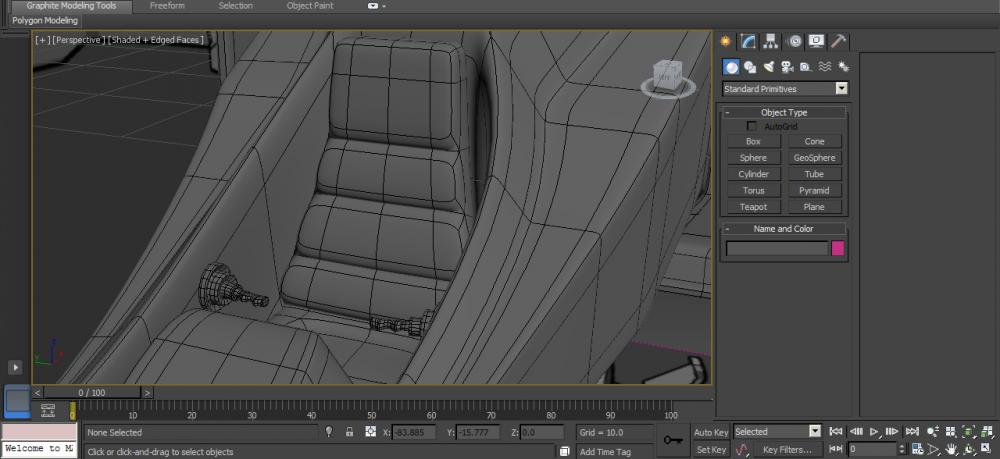
Task: Collapse the Object Type rollout
Action: (x=784, y=113)
